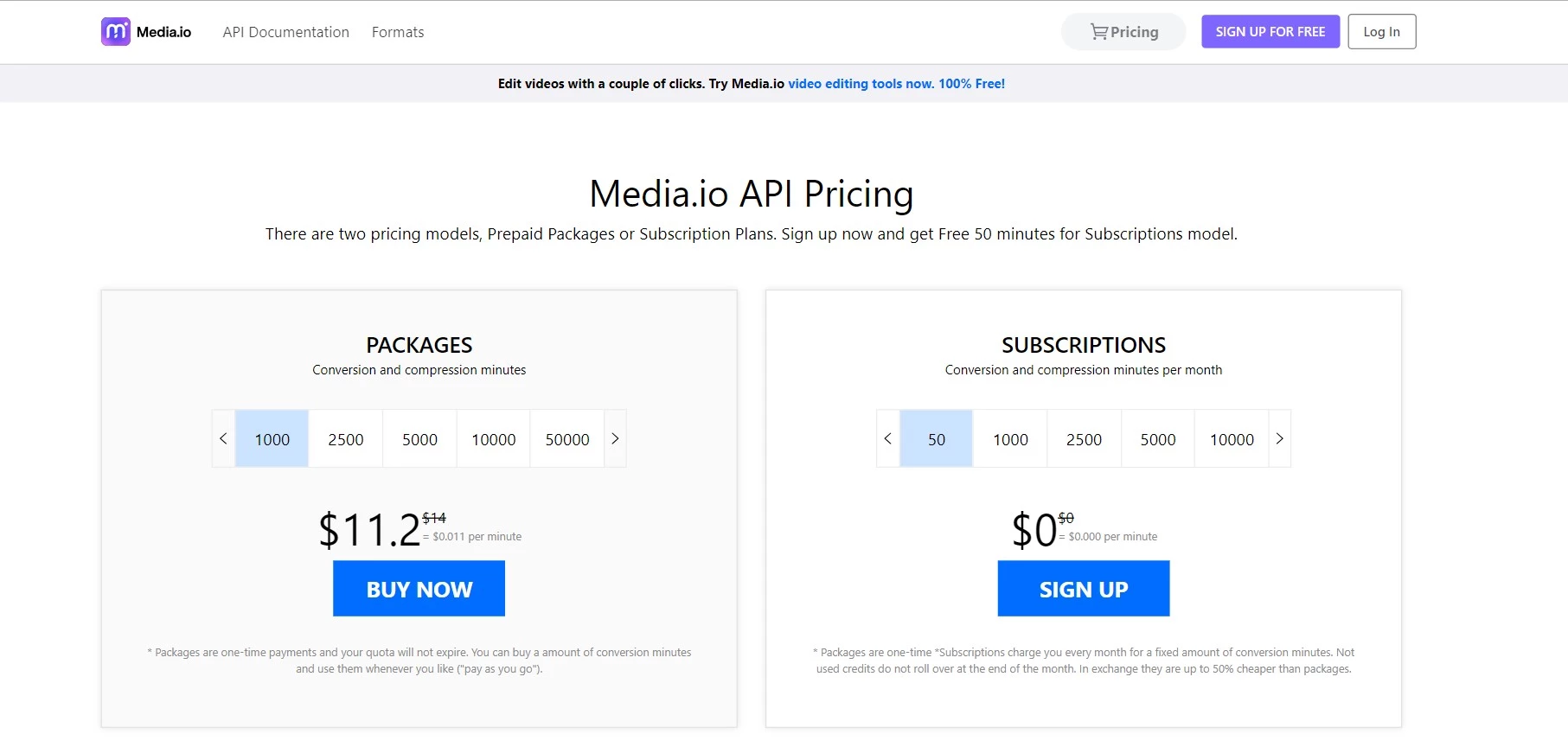Open API Documentation in the navbar
The width and height of the screenshot is (1568, 747).
(285, 32)
